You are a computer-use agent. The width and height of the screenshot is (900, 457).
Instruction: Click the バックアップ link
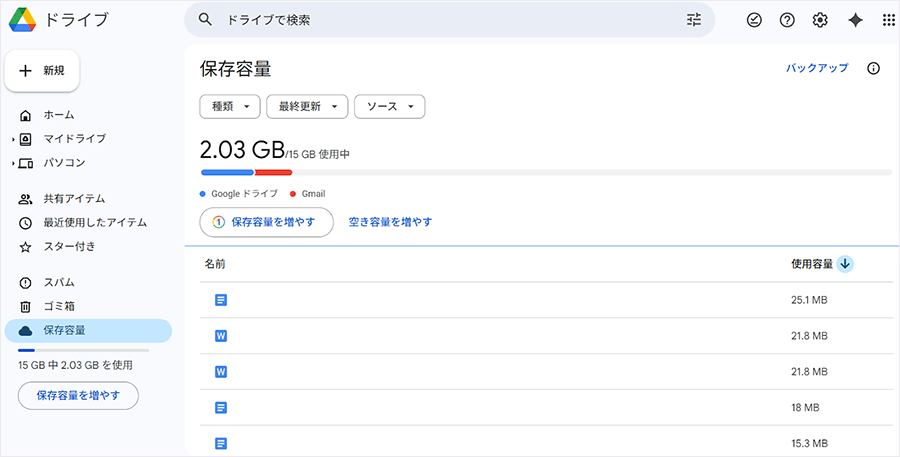(816, 68)
